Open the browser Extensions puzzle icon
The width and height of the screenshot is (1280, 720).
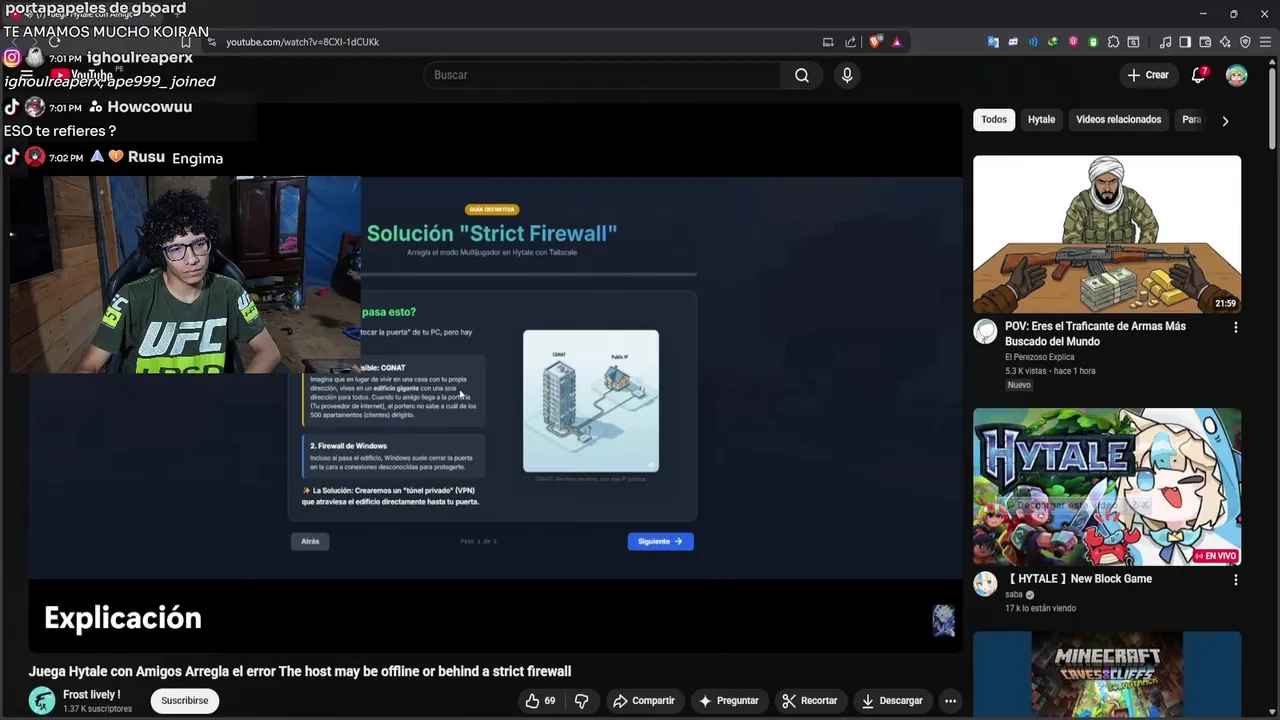point(1113,42)
